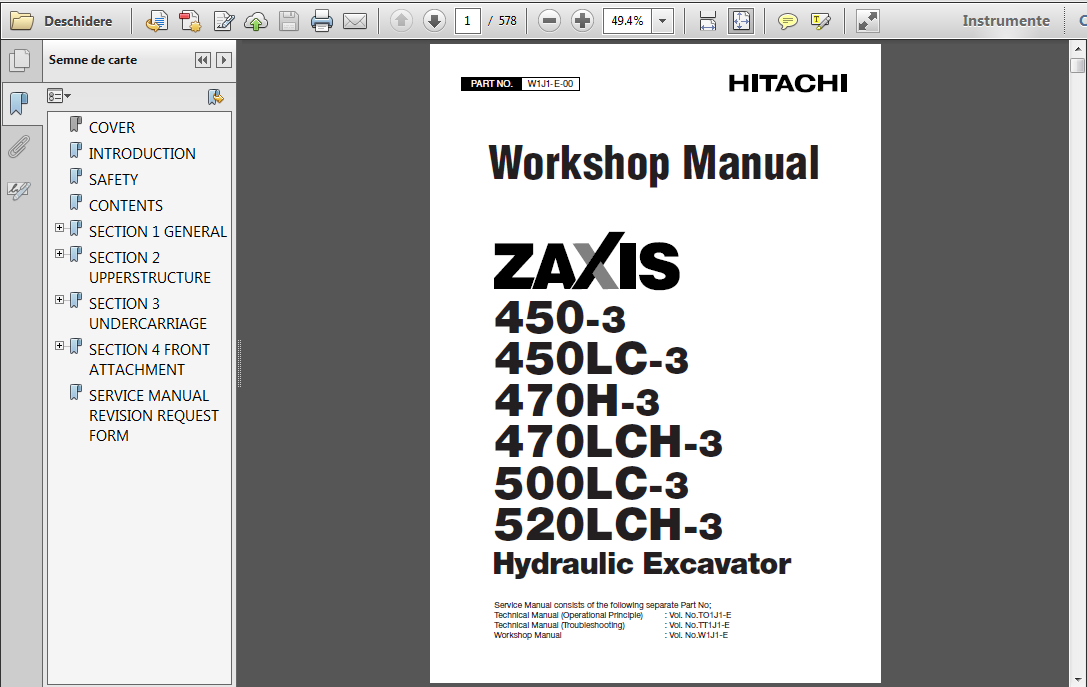Click the vertical scrollbar thumb
This screenshot has height=687, width=1087.
[1077, 65]
